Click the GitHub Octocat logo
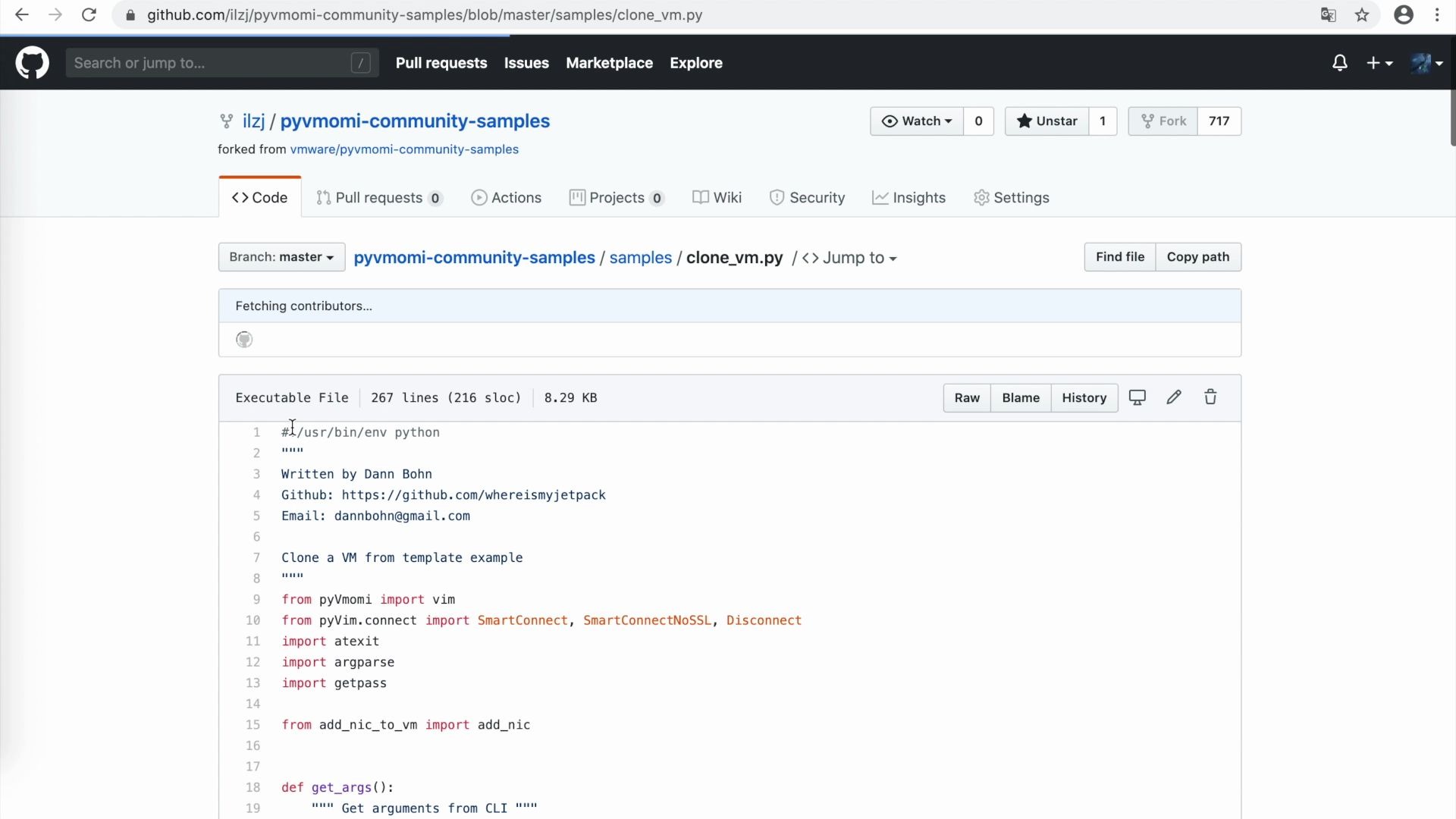 (x=32, y=63)
